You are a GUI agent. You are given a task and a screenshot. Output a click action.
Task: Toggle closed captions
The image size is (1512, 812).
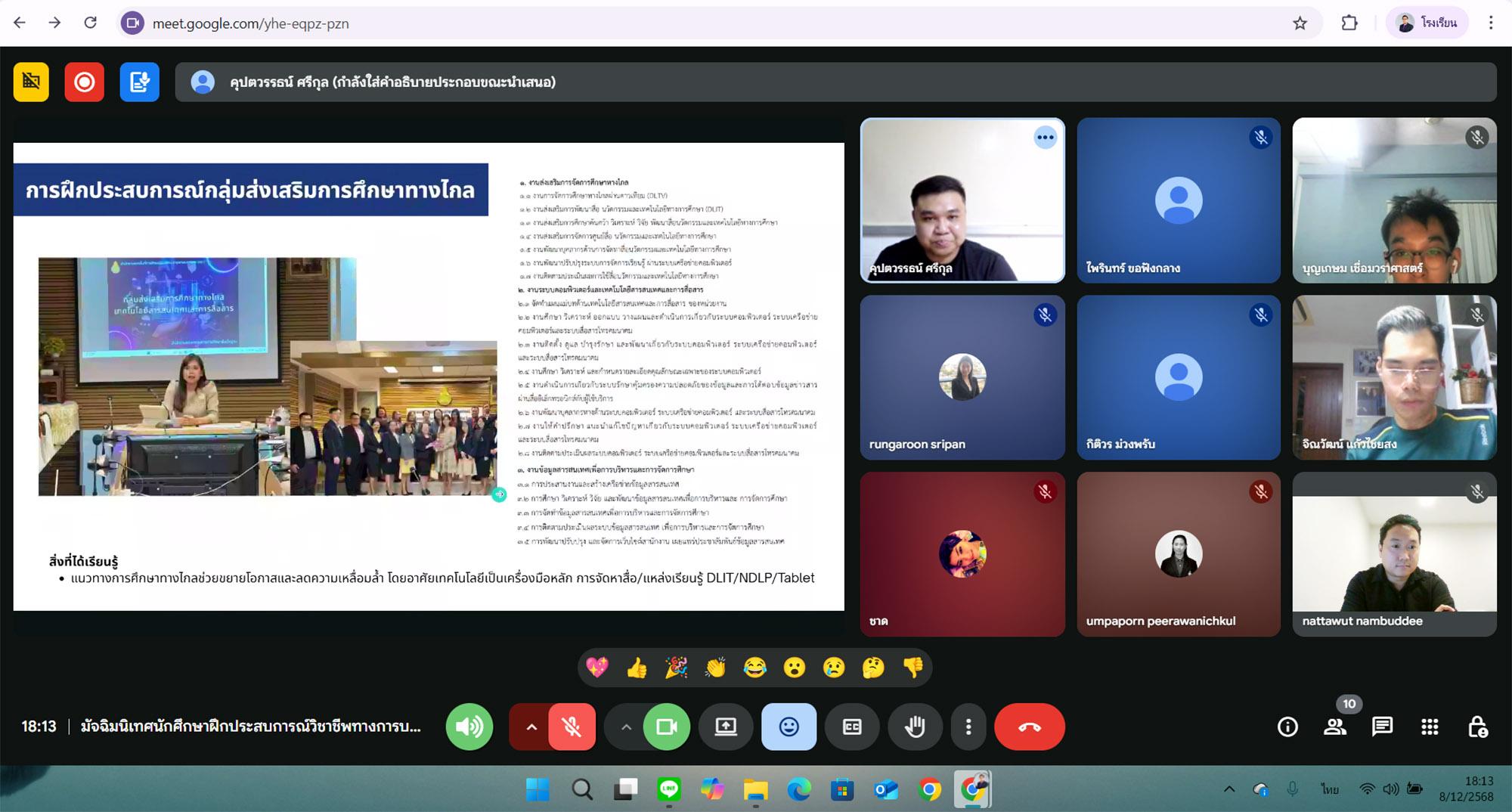tap(852, 727)
